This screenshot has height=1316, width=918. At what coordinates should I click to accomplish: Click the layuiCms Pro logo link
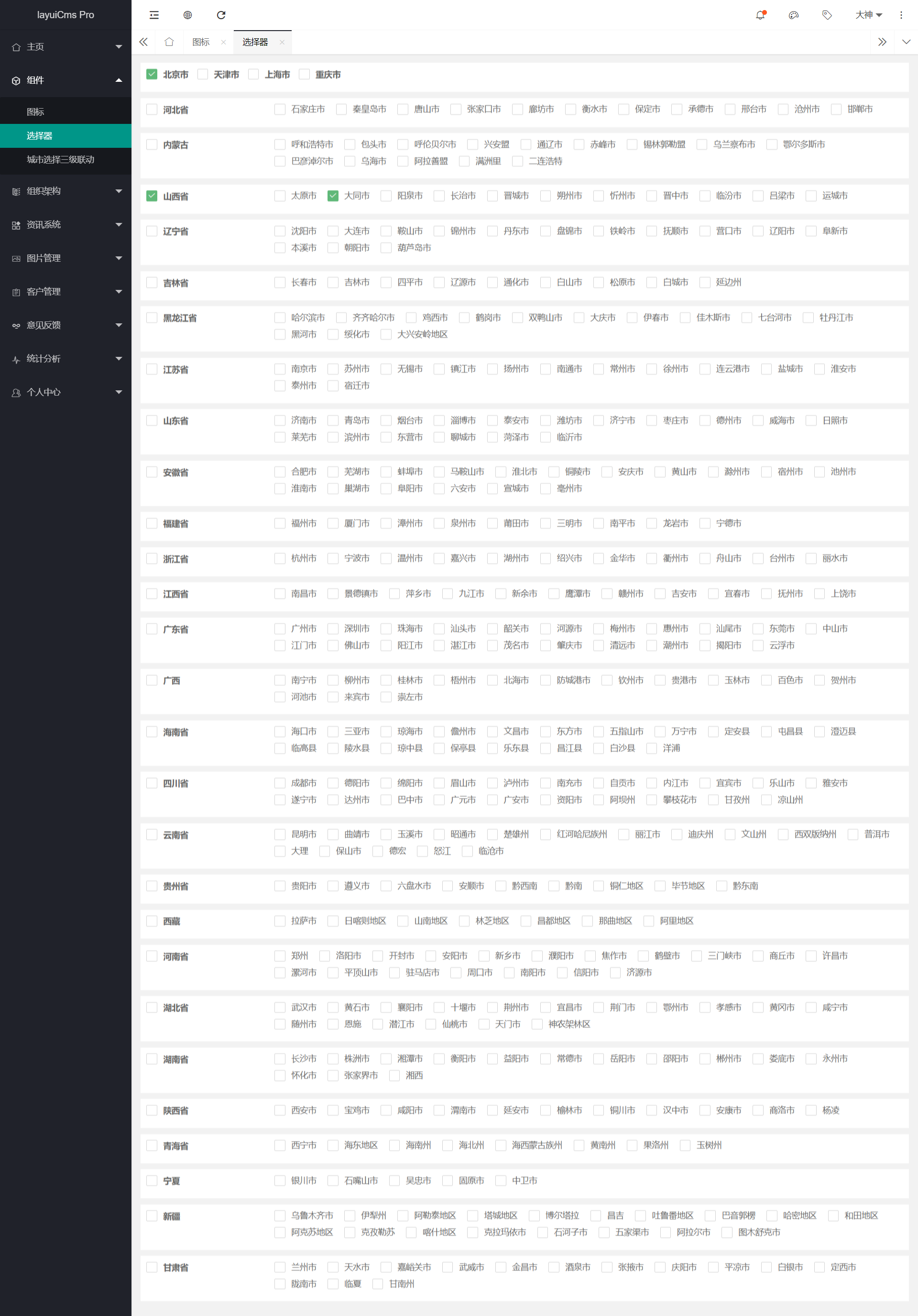point(66,15)
